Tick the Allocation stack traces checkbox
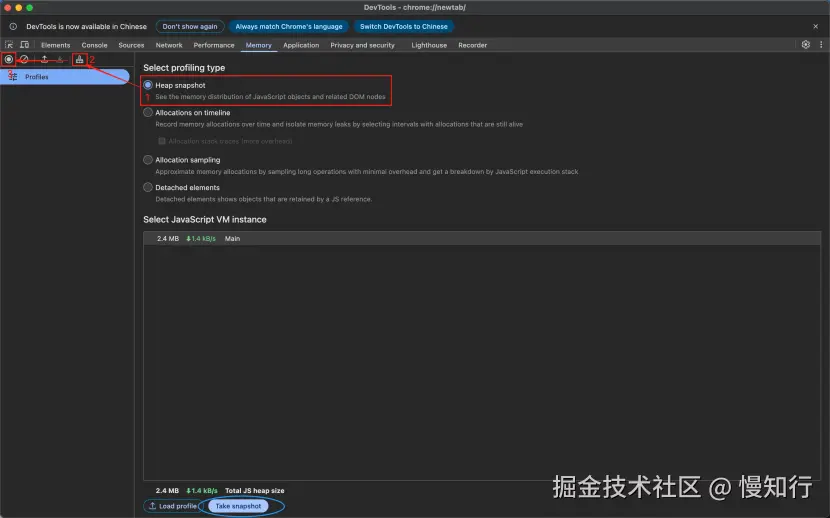Screen dimensions: 830x518 (x=162, y=141)
